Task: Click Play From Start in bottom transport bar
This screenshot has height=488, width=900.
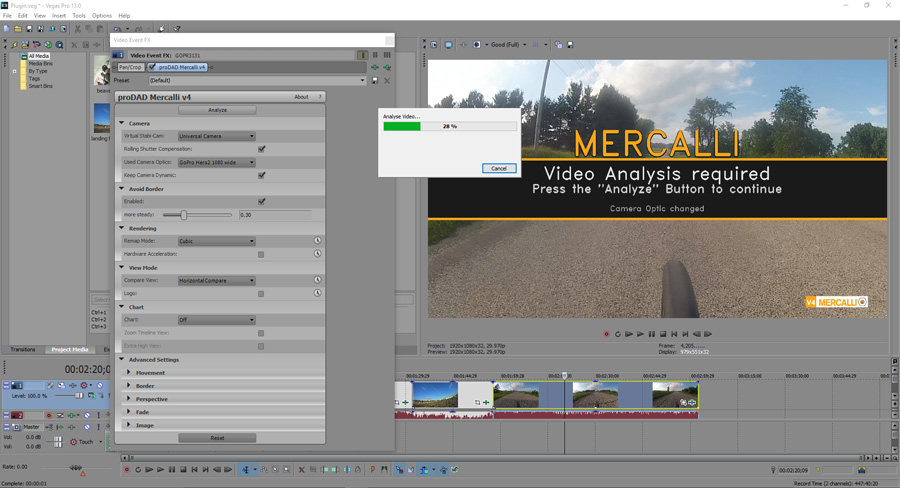Action: coord(149,470)
